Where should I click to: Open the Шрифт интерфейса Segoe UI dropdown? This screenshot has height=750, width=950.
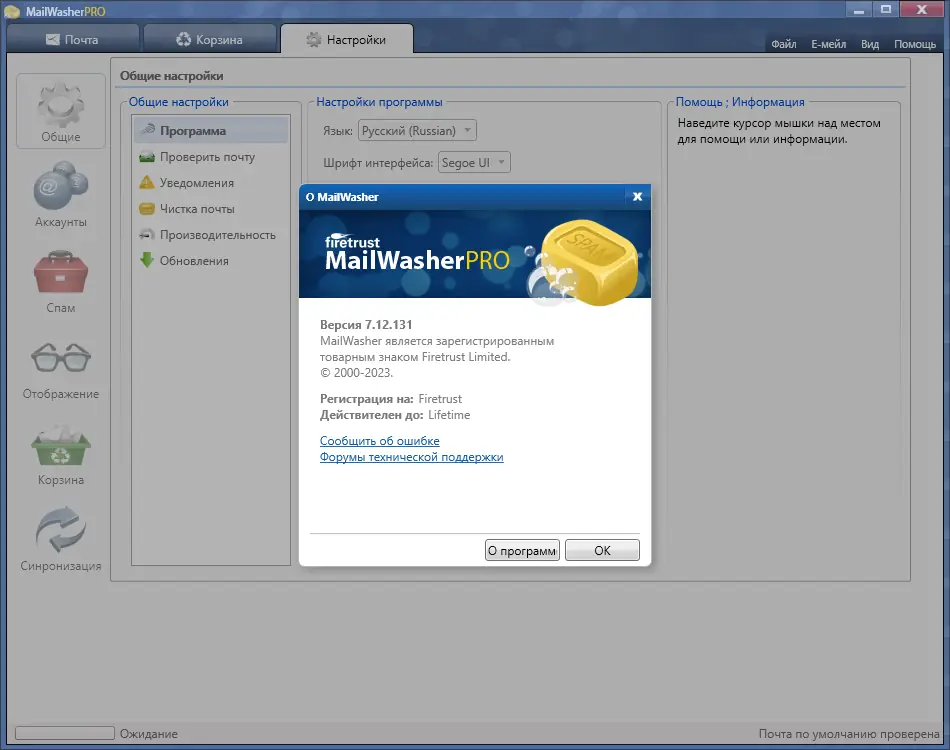(x=474, y=162)
